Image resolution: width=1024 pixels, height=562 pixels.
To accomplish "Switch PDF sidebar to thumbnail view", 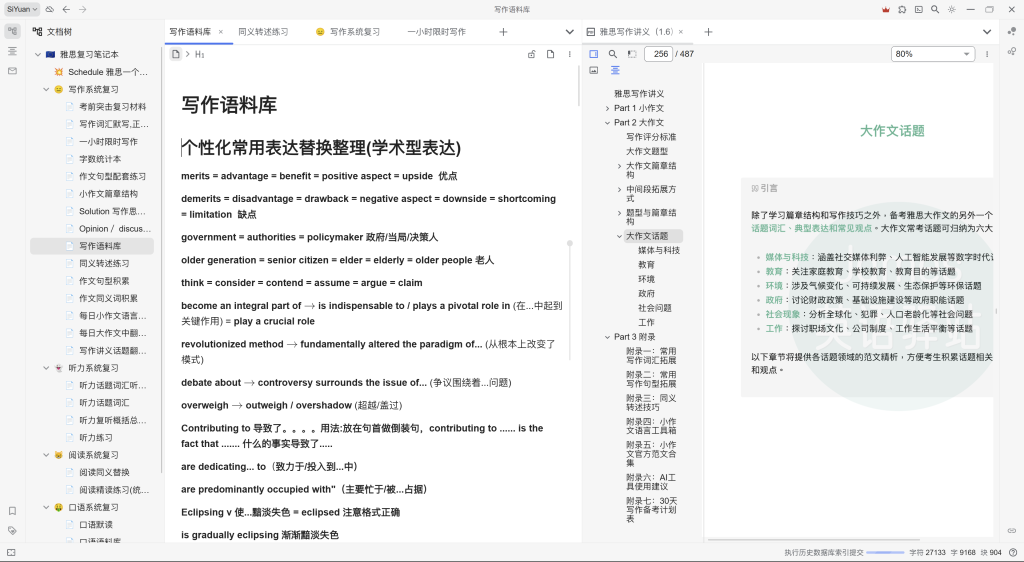I will 594,70.
